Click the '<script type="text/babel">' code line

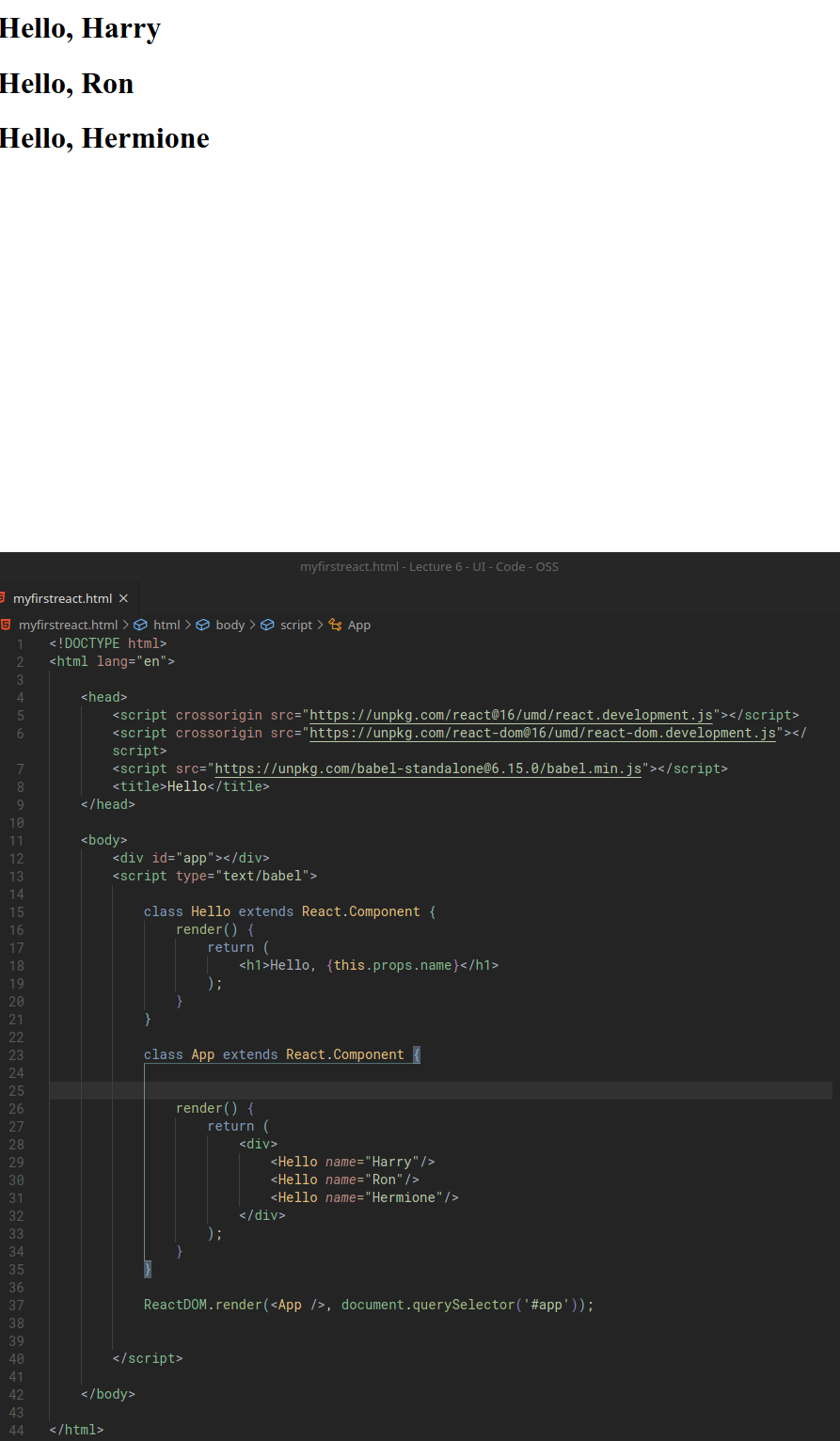pyautogui.click(x=214, y=876)
